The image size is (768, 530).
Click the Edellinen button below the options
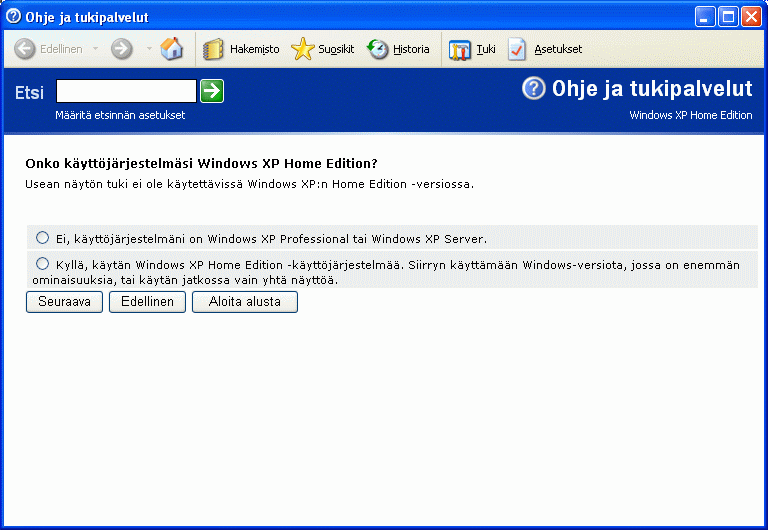click(x=147, y=302)
